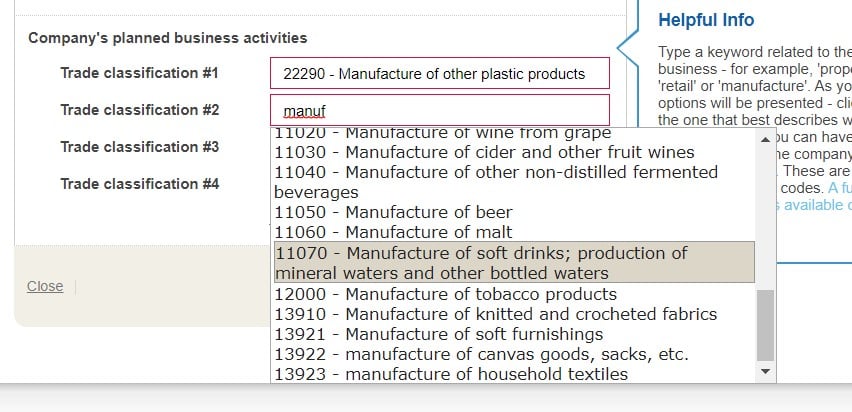Screen dimensions: 852x412
Task: Select 13922 canvas goods, sacks option
Action: click(x=481, y=354)
